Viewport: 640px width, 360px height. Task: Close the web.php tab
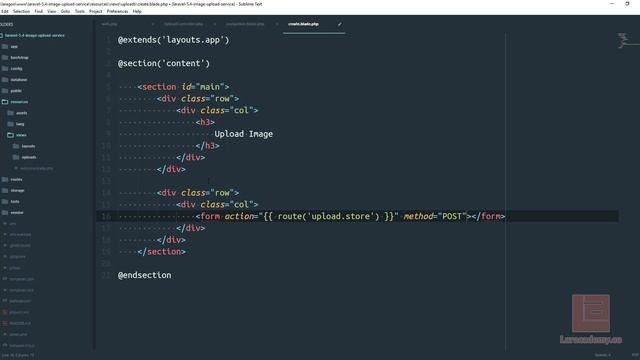pos(153,24)
